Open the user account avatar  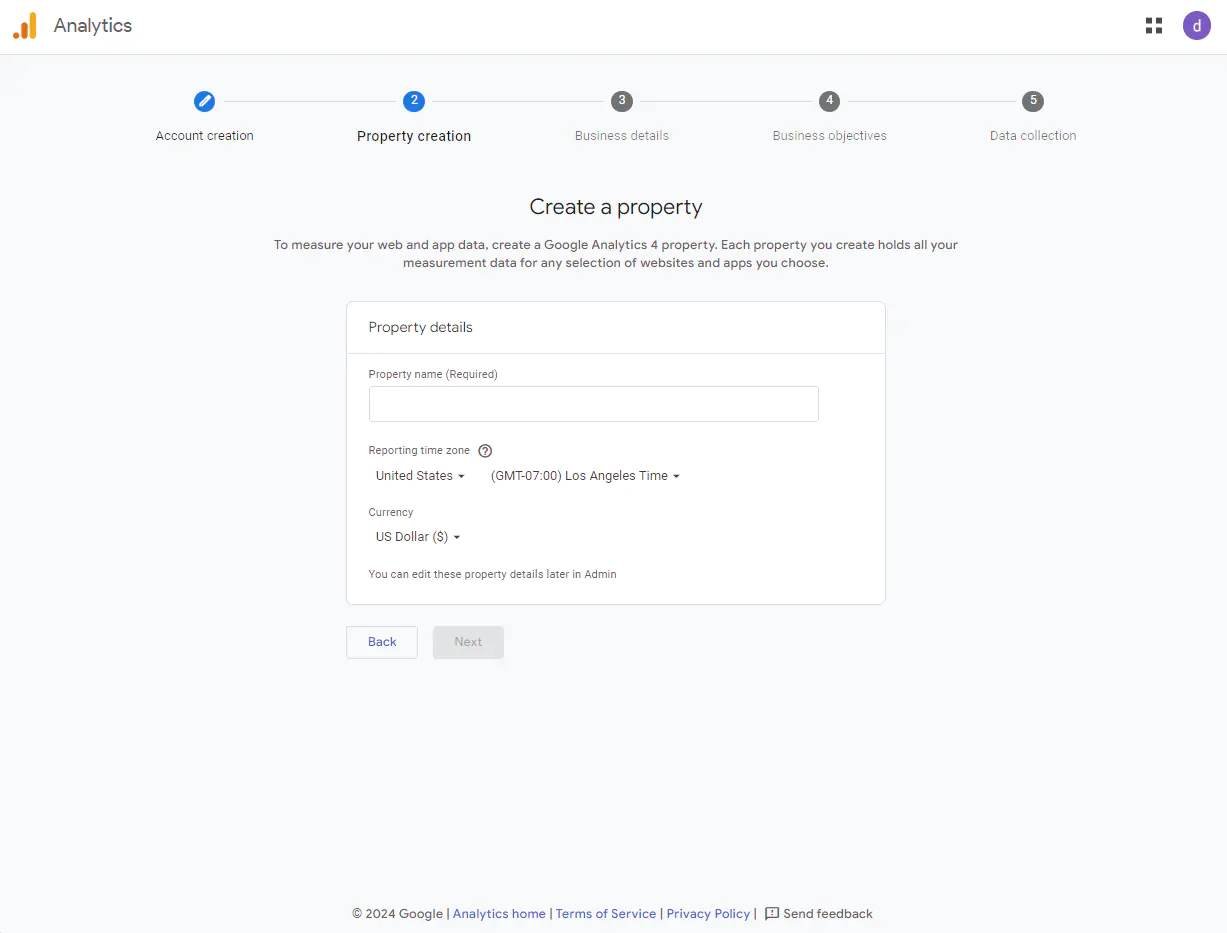[x=1196, y=26]
